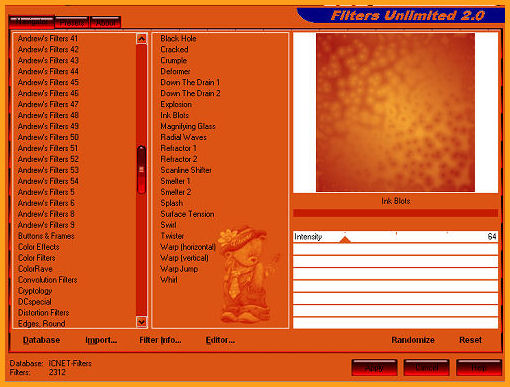Screen dimensions: 510x387
Task: Open the Import... dialog
Action: 101,340
